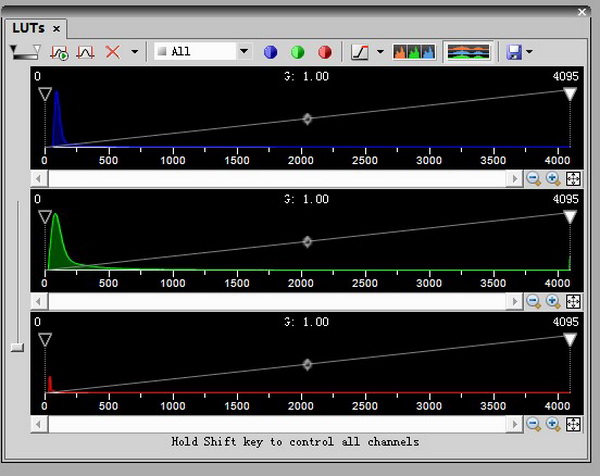Click the vertical histogram height slider thumb

[x=17, y=347]
